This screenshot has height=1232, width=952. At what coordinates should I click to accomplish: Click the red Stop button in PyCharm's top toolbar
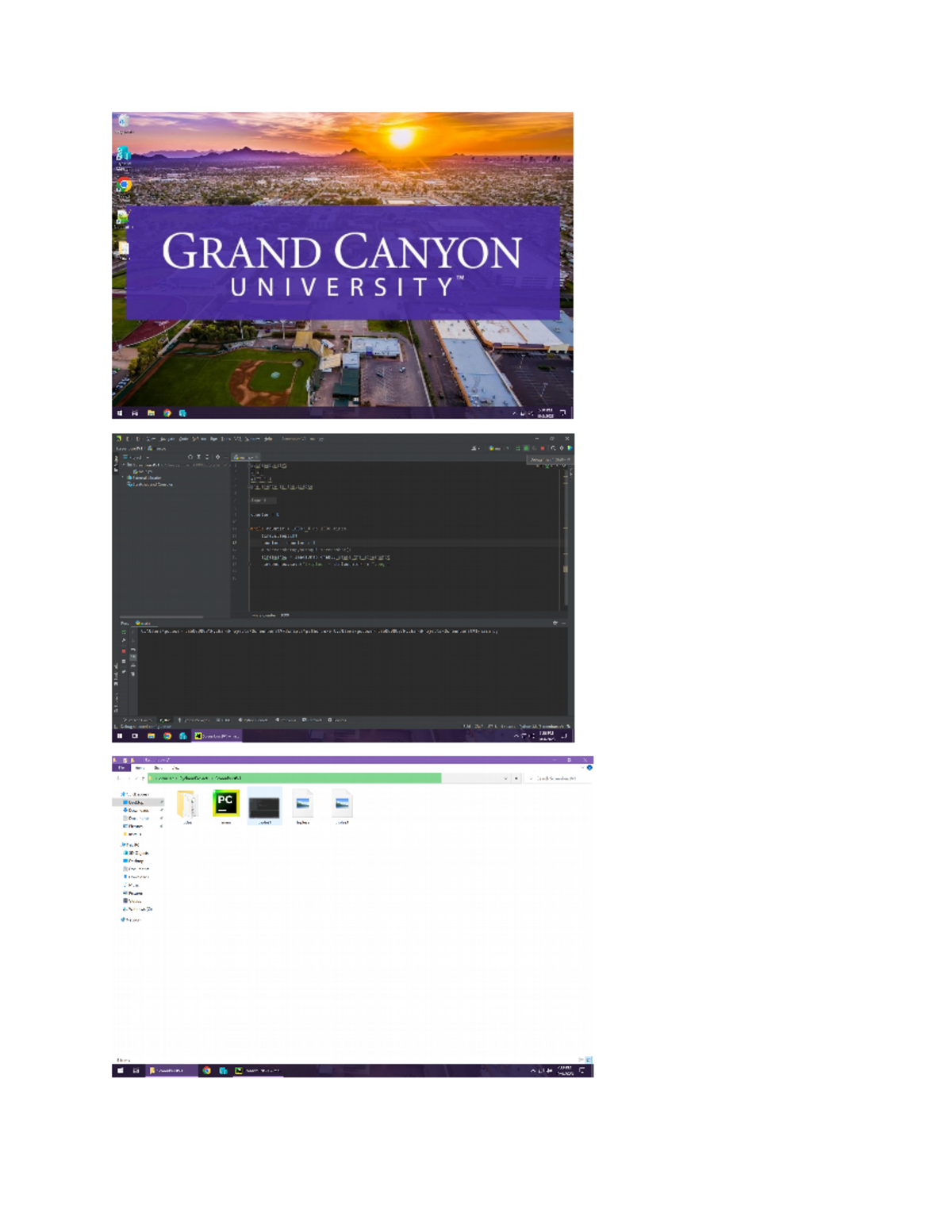point(543,448)
